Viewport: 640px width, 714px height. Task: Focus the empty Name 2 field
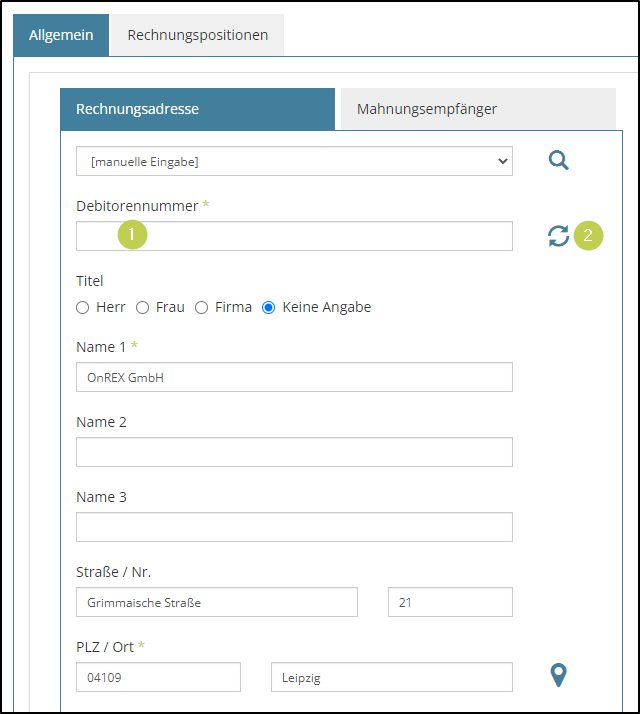294,452
